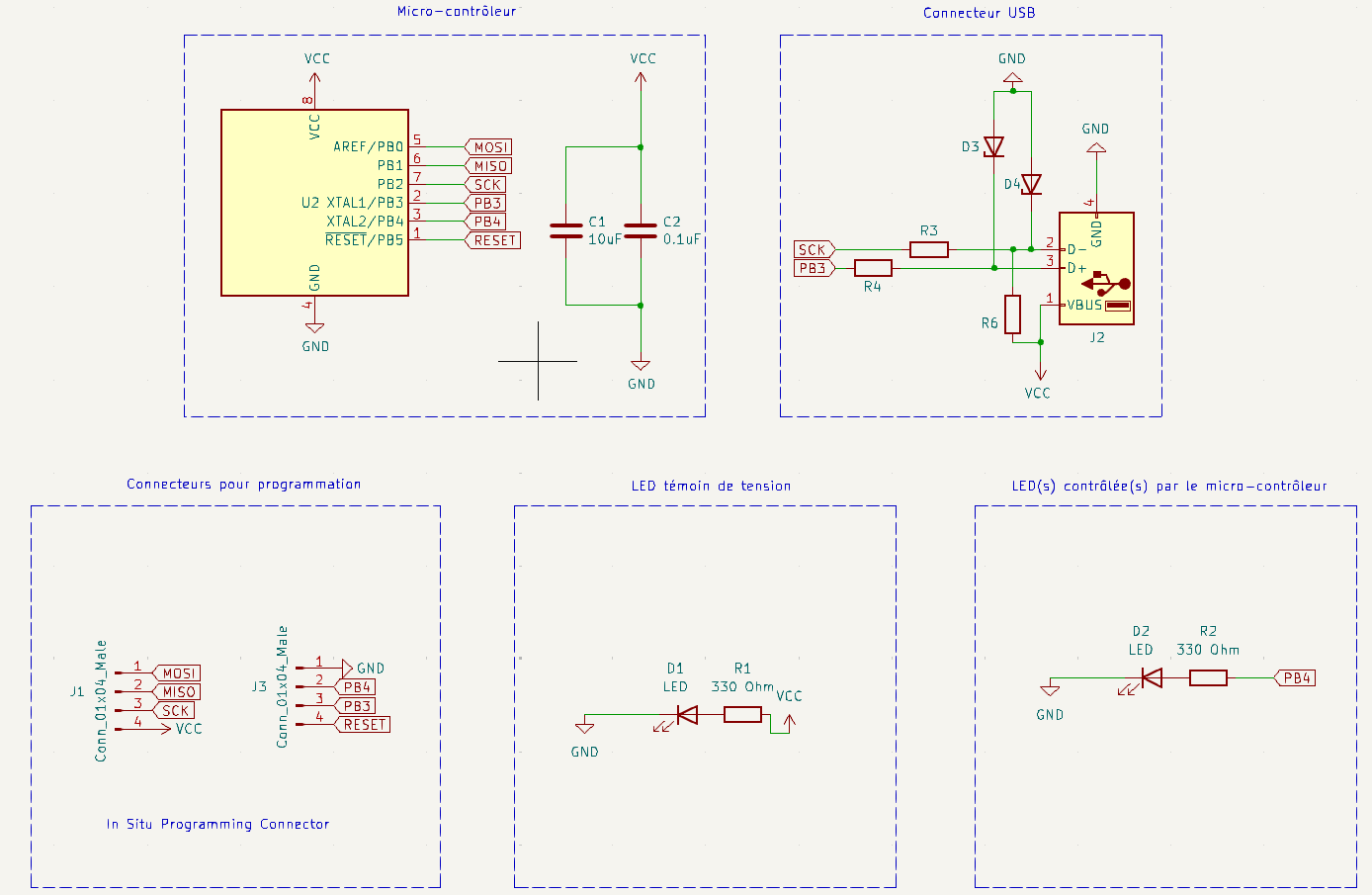Click the D1 power indicator LED symbol
The height and width of the screenshot is (895, 1372).
click(686, 715)
